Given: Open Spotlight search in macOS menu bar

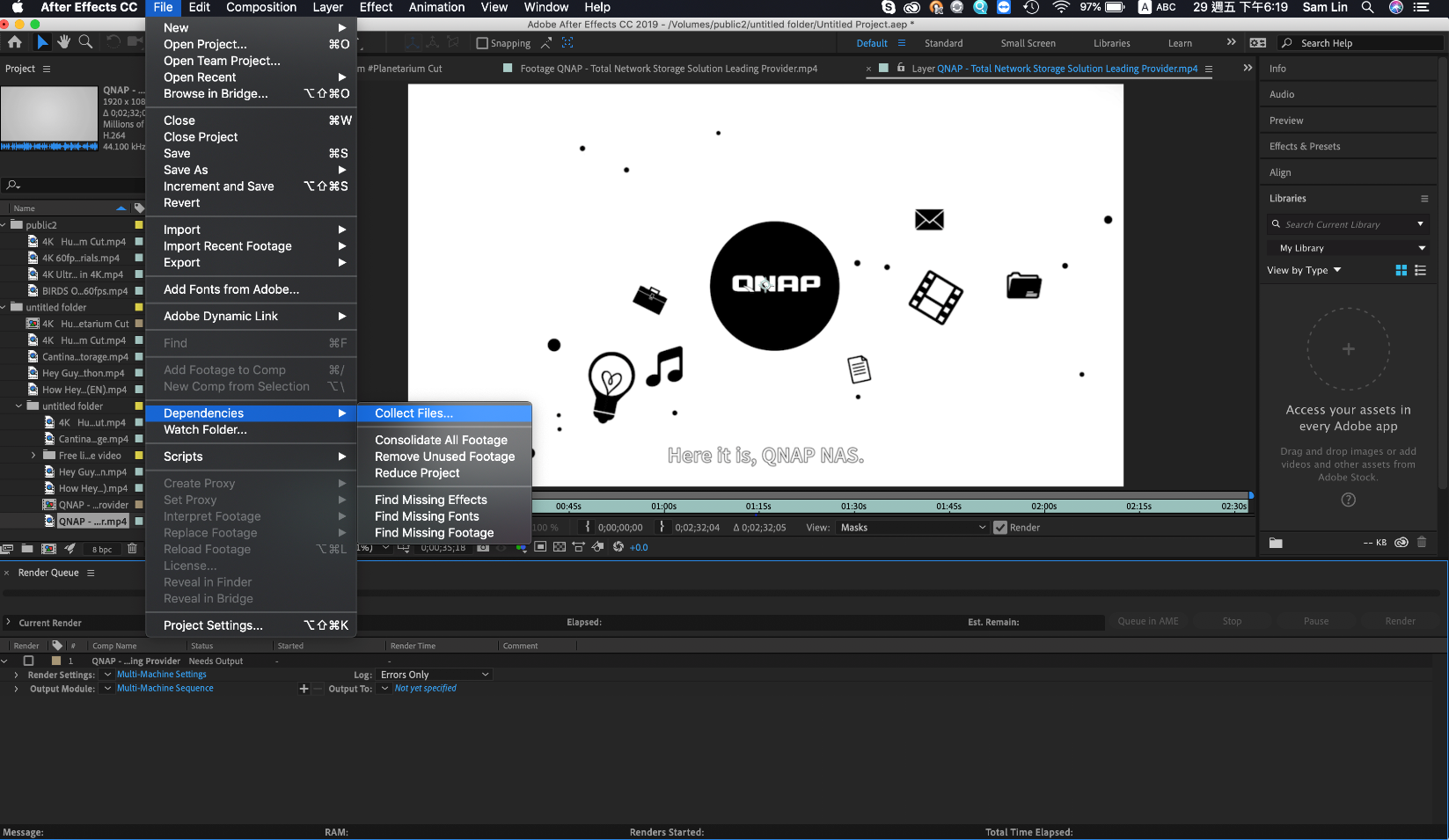Looking at the screenshot, I should [x=1367, y=7].
